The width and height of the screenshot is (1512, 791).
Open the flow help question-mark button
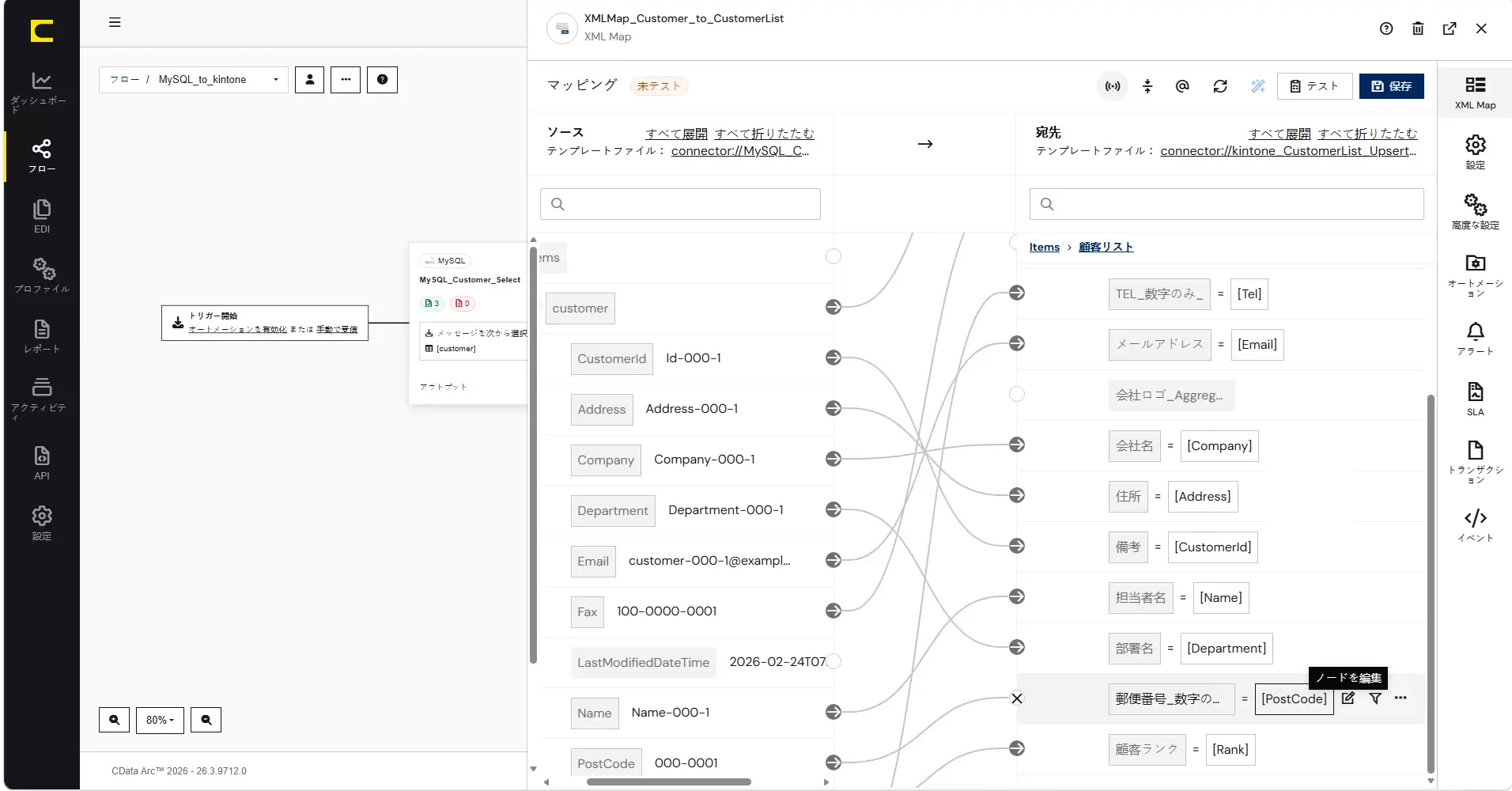click(x=382, y=80)
